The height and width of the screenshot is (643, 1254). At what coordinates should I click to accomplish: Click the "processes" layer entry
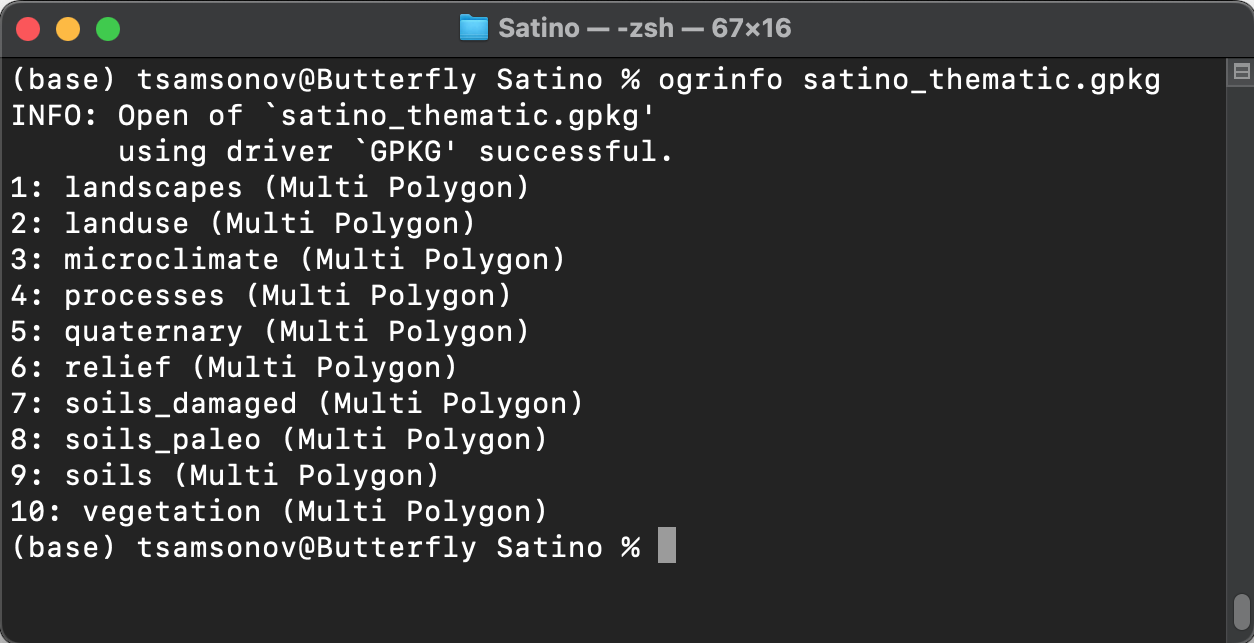pyautogui.click(x=144, y=296)
